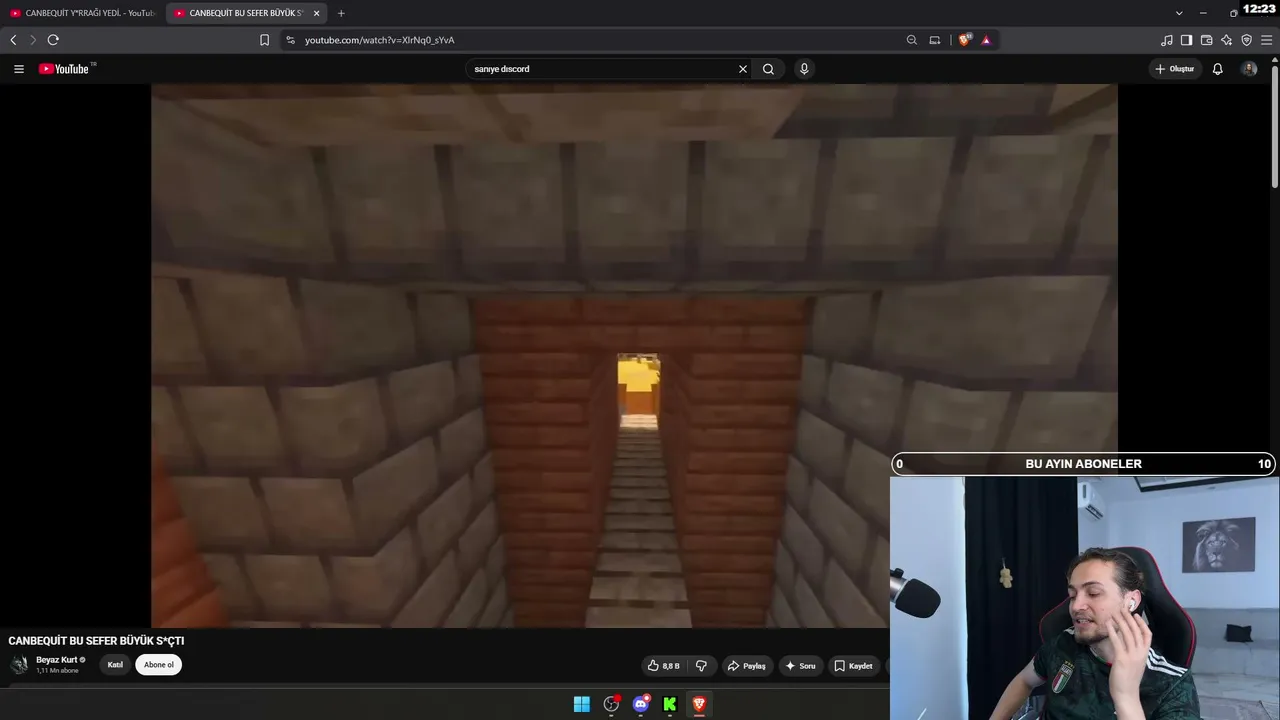Open the Brave Wallet icon
The height and width of the screenshot is (720, 1280).
pyautogui.click(x=1206, y=40)
